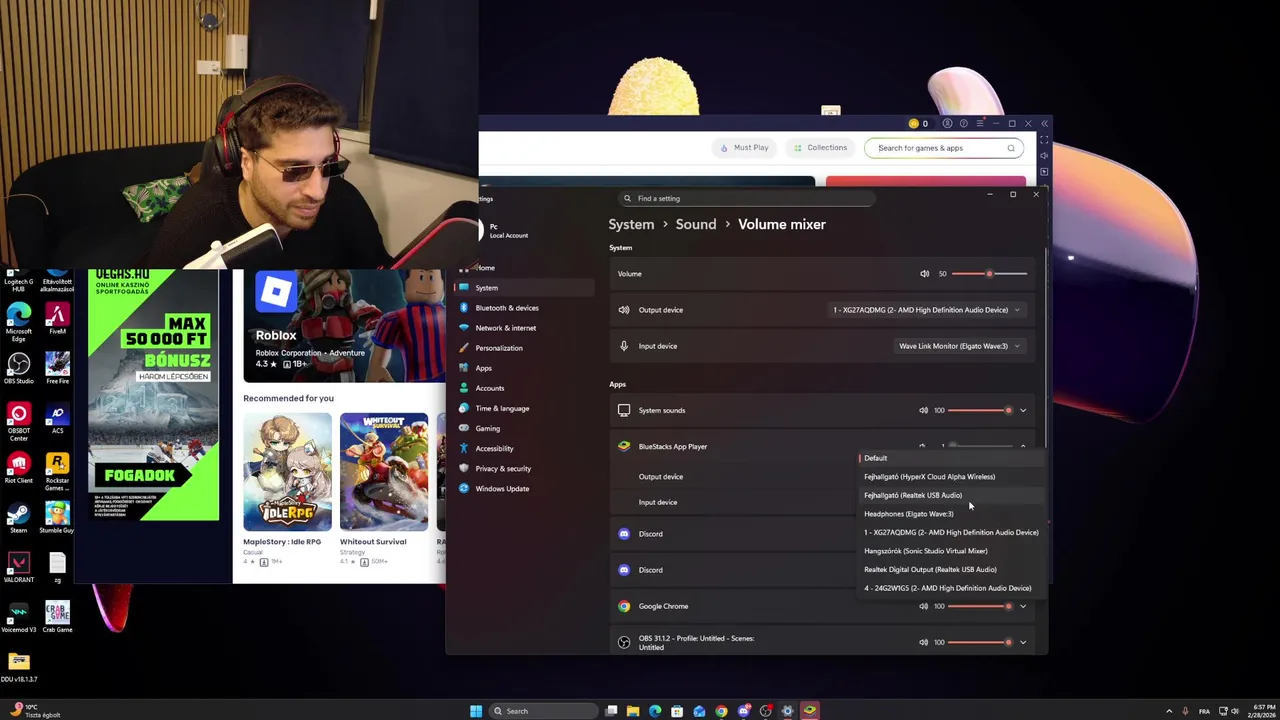Open Home in Settings sidebar
Viewport: 1280px width, 720px height.
coord(525,268)
